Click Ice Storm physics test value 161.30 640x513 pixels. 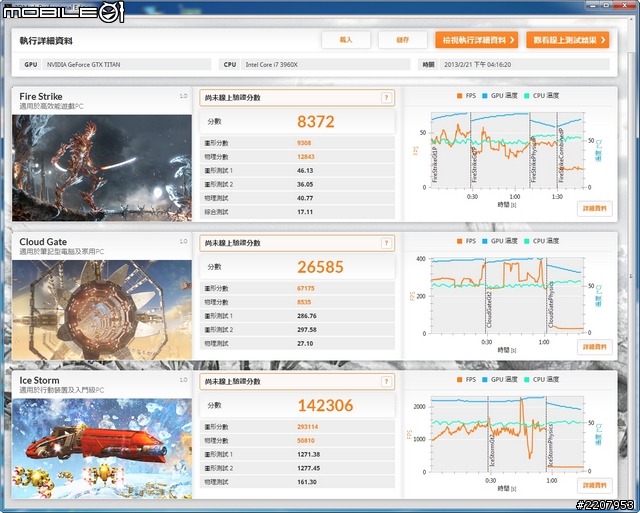click(307, 482)
